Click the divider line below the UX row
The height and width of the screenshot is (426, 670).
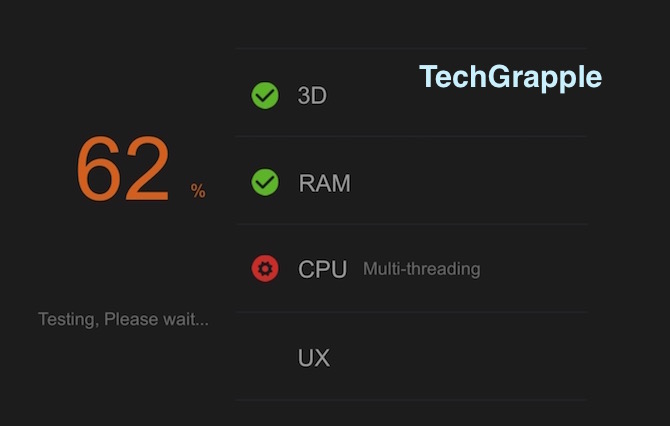pyautogui.click(x=411, y=400)
